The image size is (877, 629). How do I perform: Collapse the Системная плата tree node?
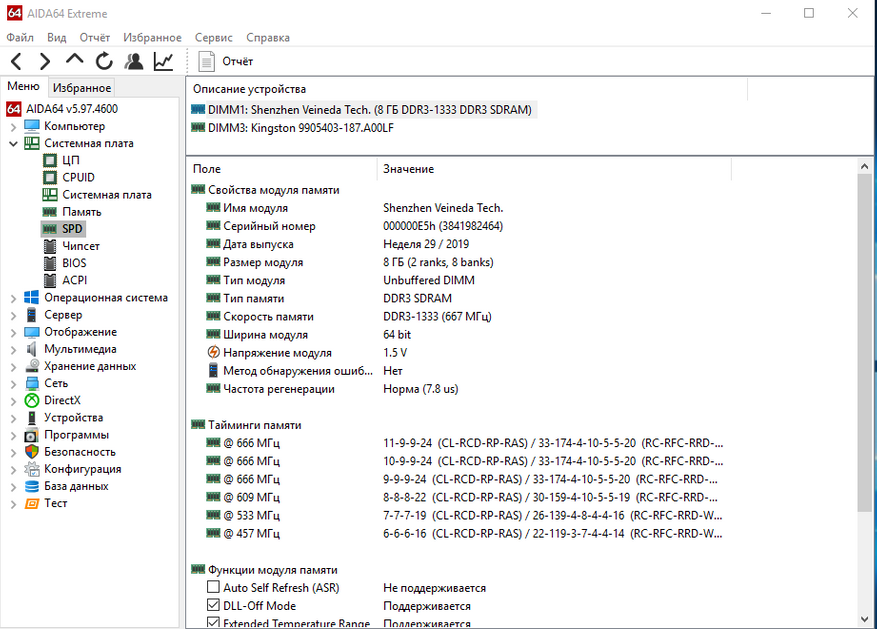tap(13, 144)
